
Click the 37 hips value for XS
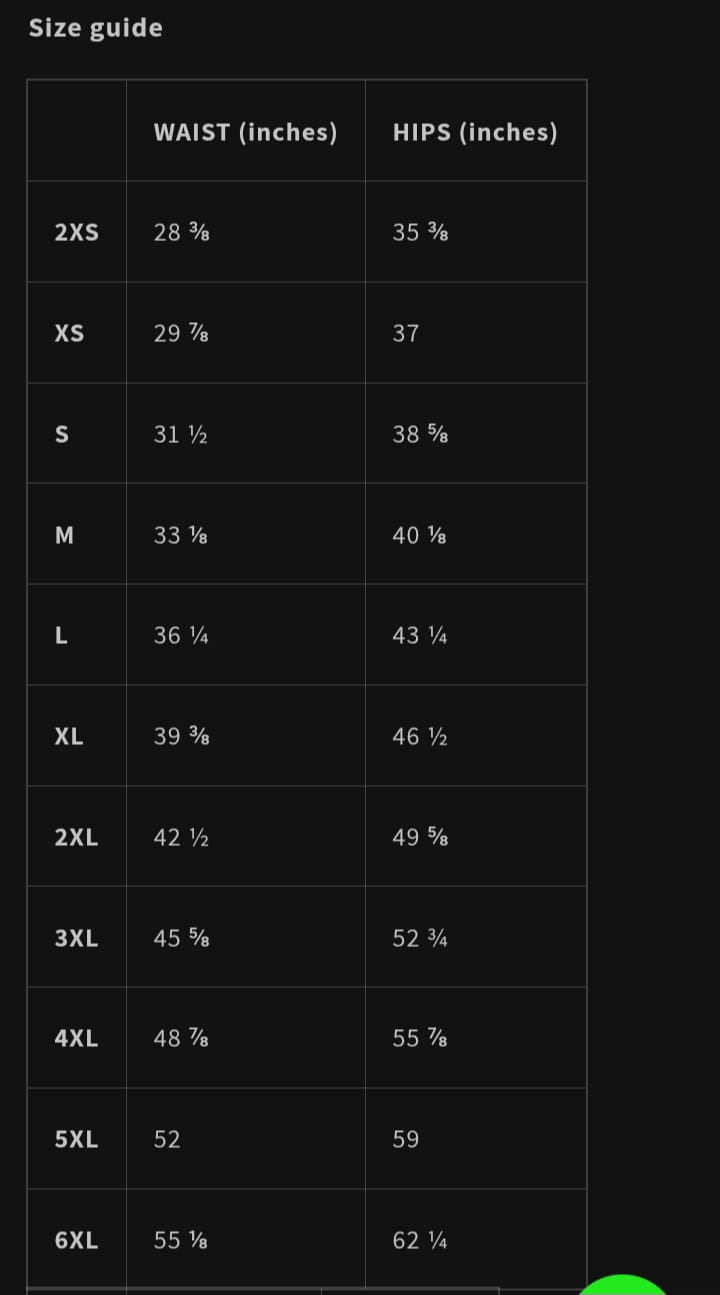(x=406, y=333)
